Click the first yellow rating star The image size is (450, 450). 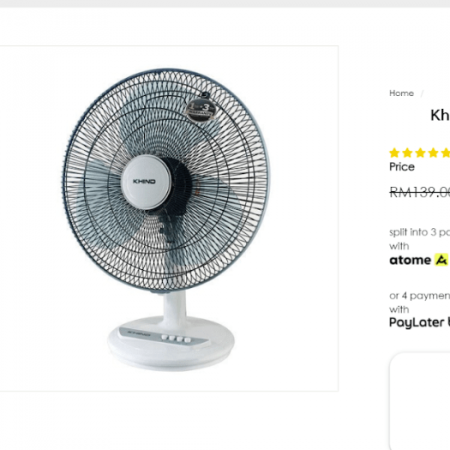pos(394,153)
